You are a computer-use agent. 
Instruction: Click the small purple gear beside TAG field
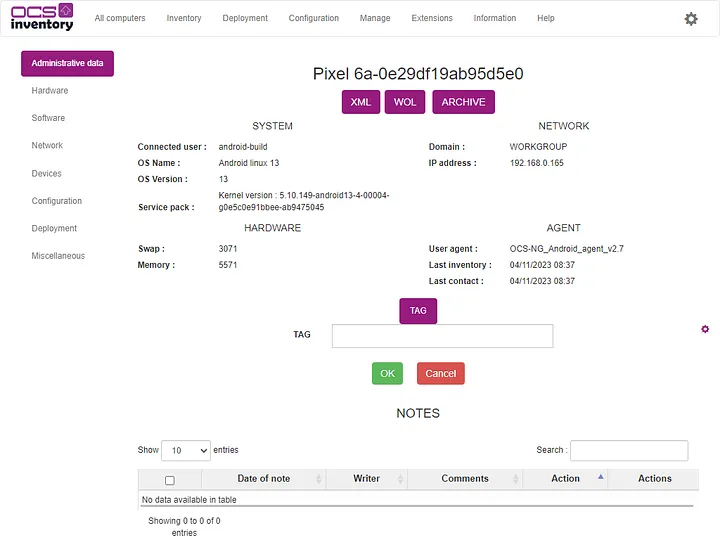pyautogui.click(x=705, y=329)
